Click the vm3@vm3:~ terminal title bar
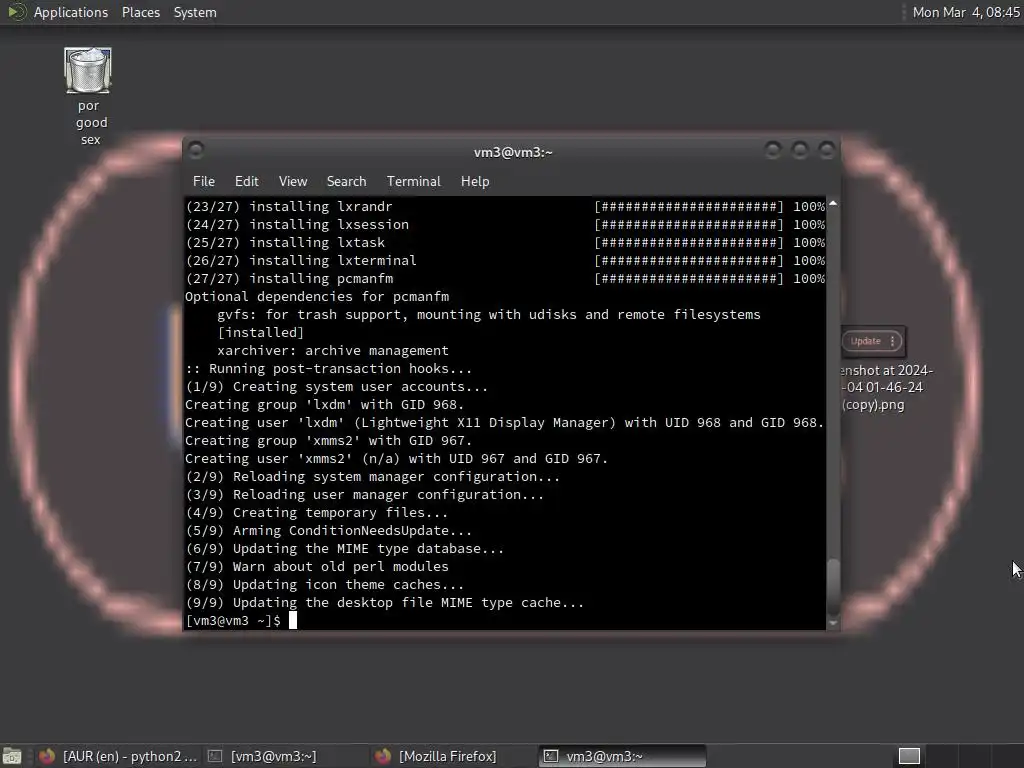The image size is (1024, 768). [513, 152]
